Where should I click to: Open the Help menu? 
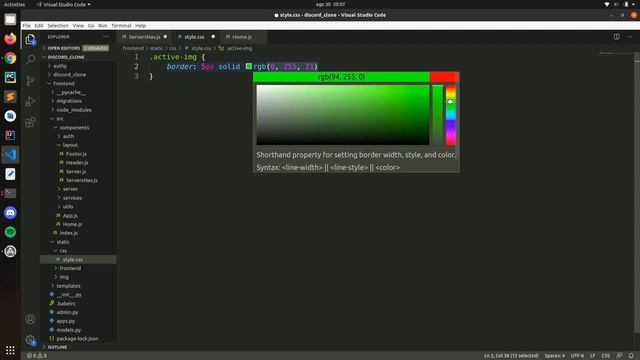click(140, 25)
